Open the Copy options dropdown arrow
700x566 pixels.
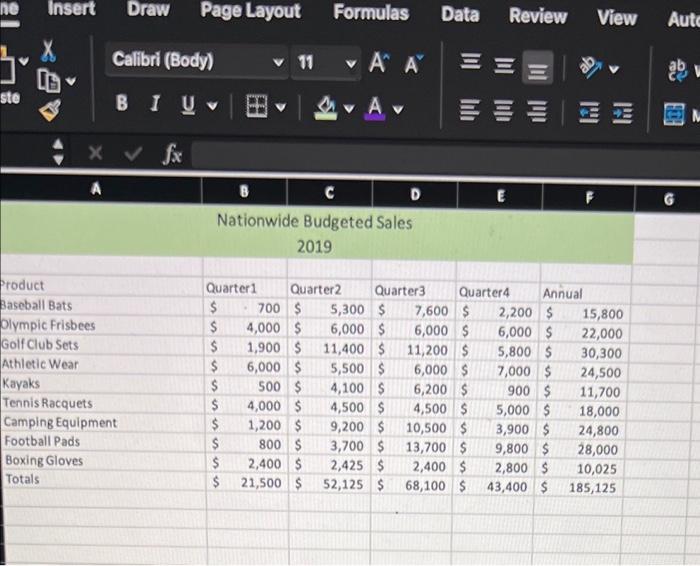(x=71, y=81)
